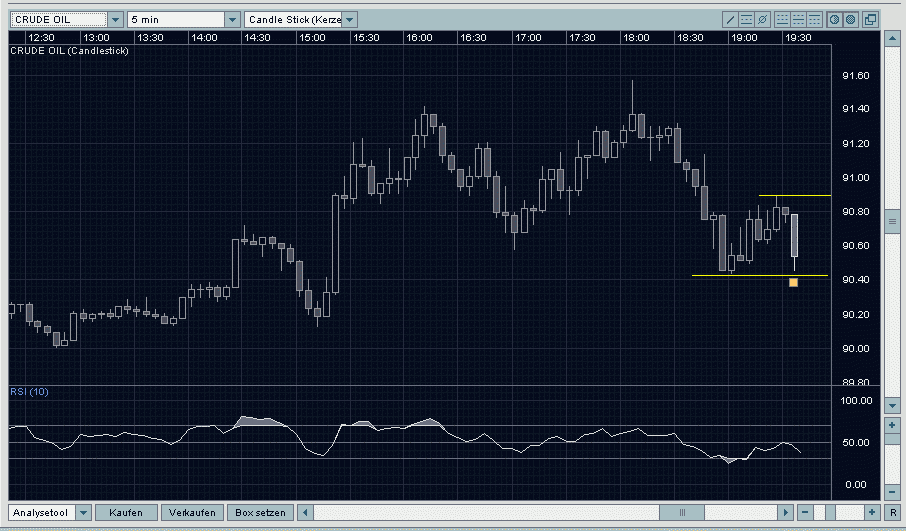Open the Analysetool dropdown arrow
Screen dimensions: 906x531
tap(83, 513)
